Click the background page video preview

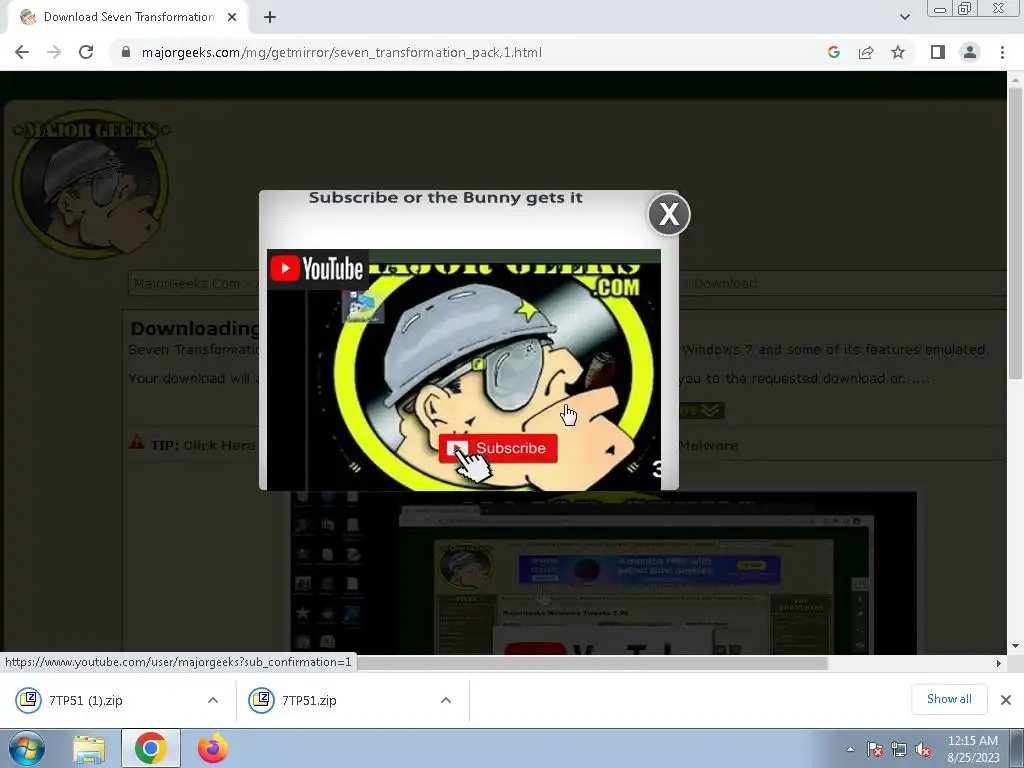tap(603, 573)
